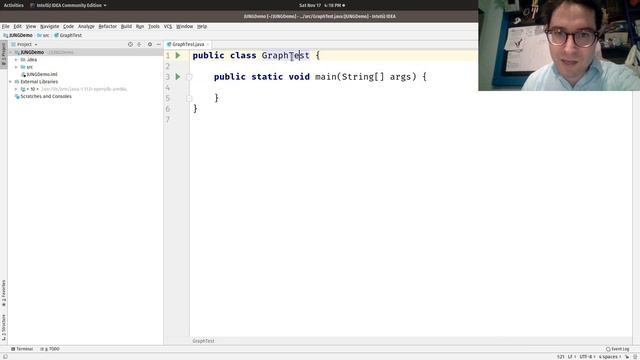Toggle the Favorites side tool window tab
The height and width of the screenshot is (360, 640).
pyautogui.click(x=4, y=293)
